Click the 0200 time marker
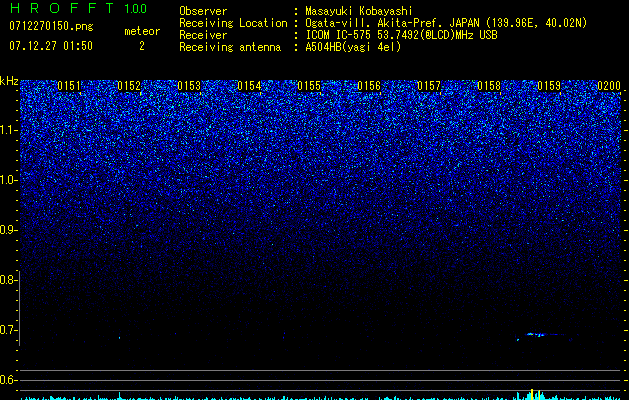Image resolution: width=629 pixels, height=400 pixels. (x=609, y=86)
